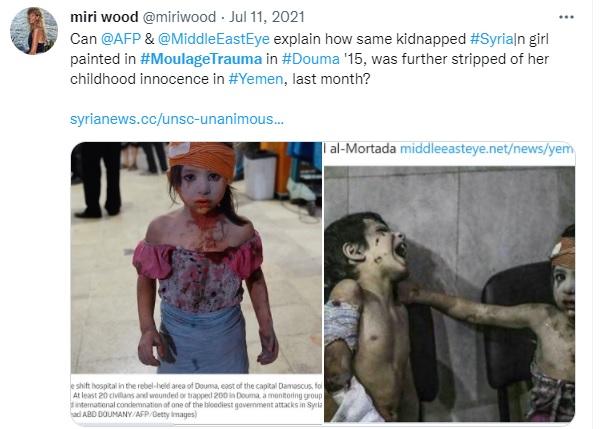Open the #MoulageTrauma hashtag
The width and height of the screenshot is (607, 429).
coord(201,59)
